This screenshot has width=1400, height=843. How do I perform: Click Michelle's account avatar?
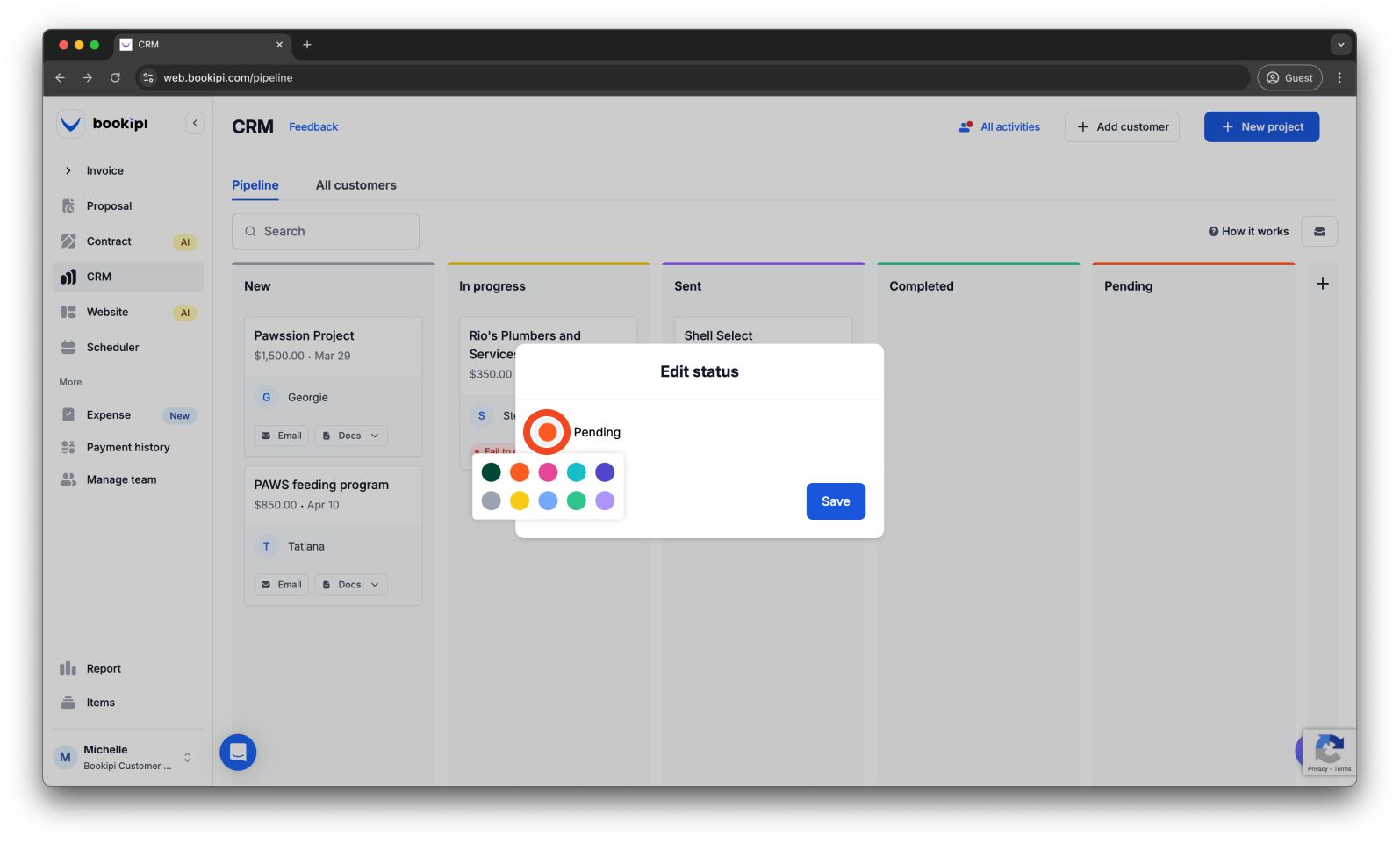[65, 757]
